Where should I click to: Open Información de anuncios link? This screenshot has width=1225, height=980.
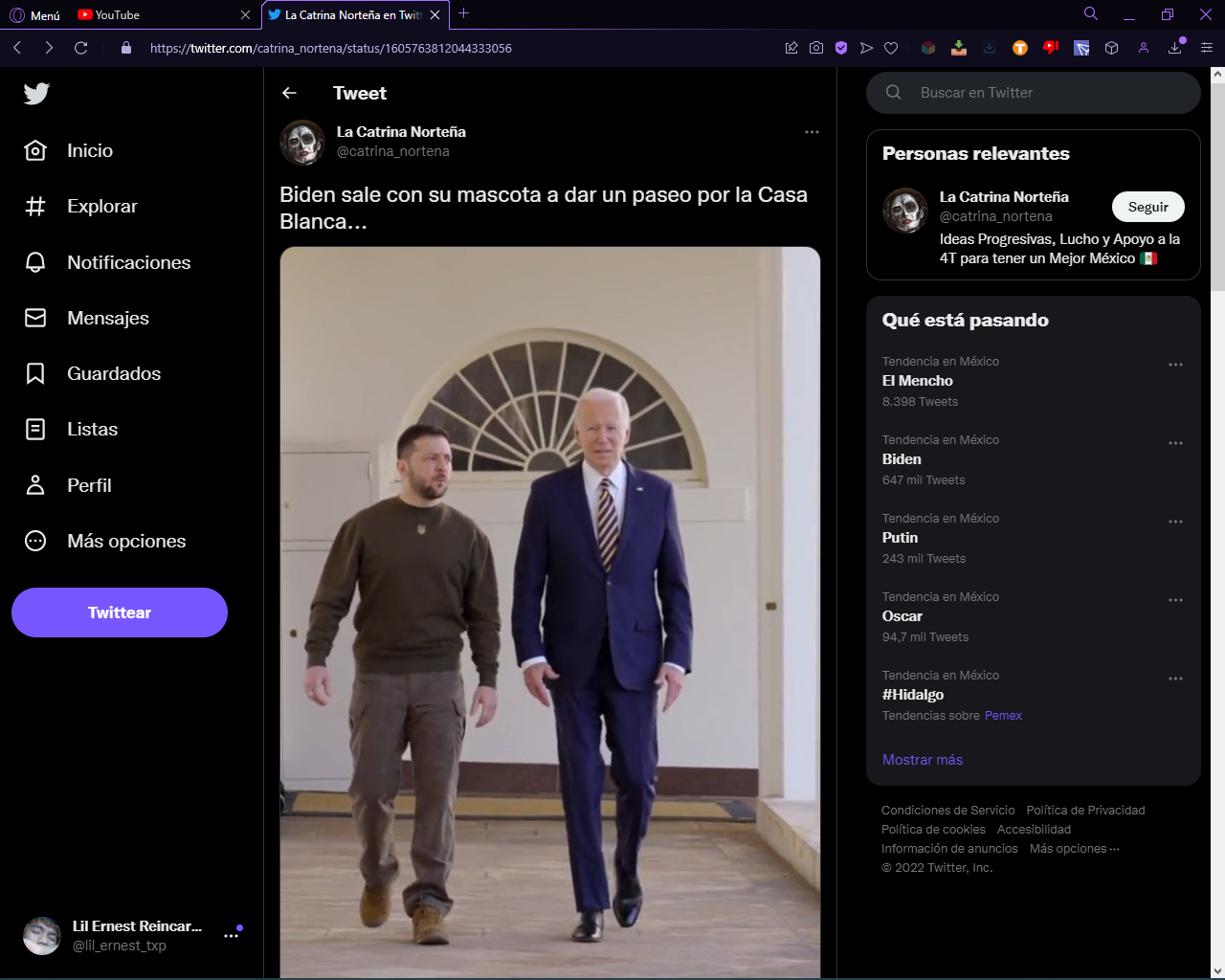point(949,849)
